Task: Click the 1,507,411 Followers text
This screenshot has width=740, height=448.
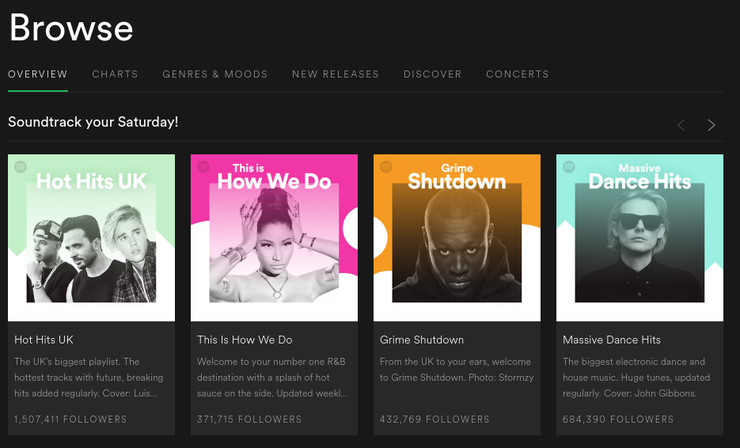Action: pos(70,419)
